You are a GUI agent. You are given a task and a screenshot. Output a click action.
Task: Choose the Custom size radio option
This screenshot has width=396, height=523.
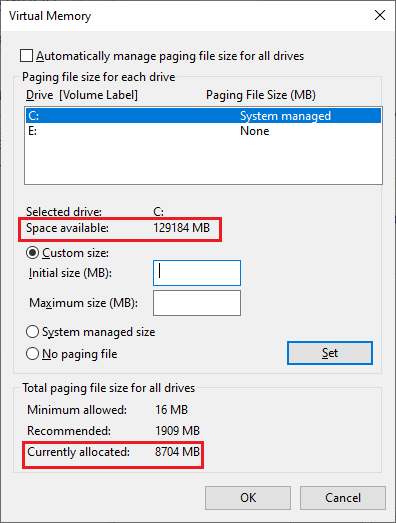click(32, 253)
